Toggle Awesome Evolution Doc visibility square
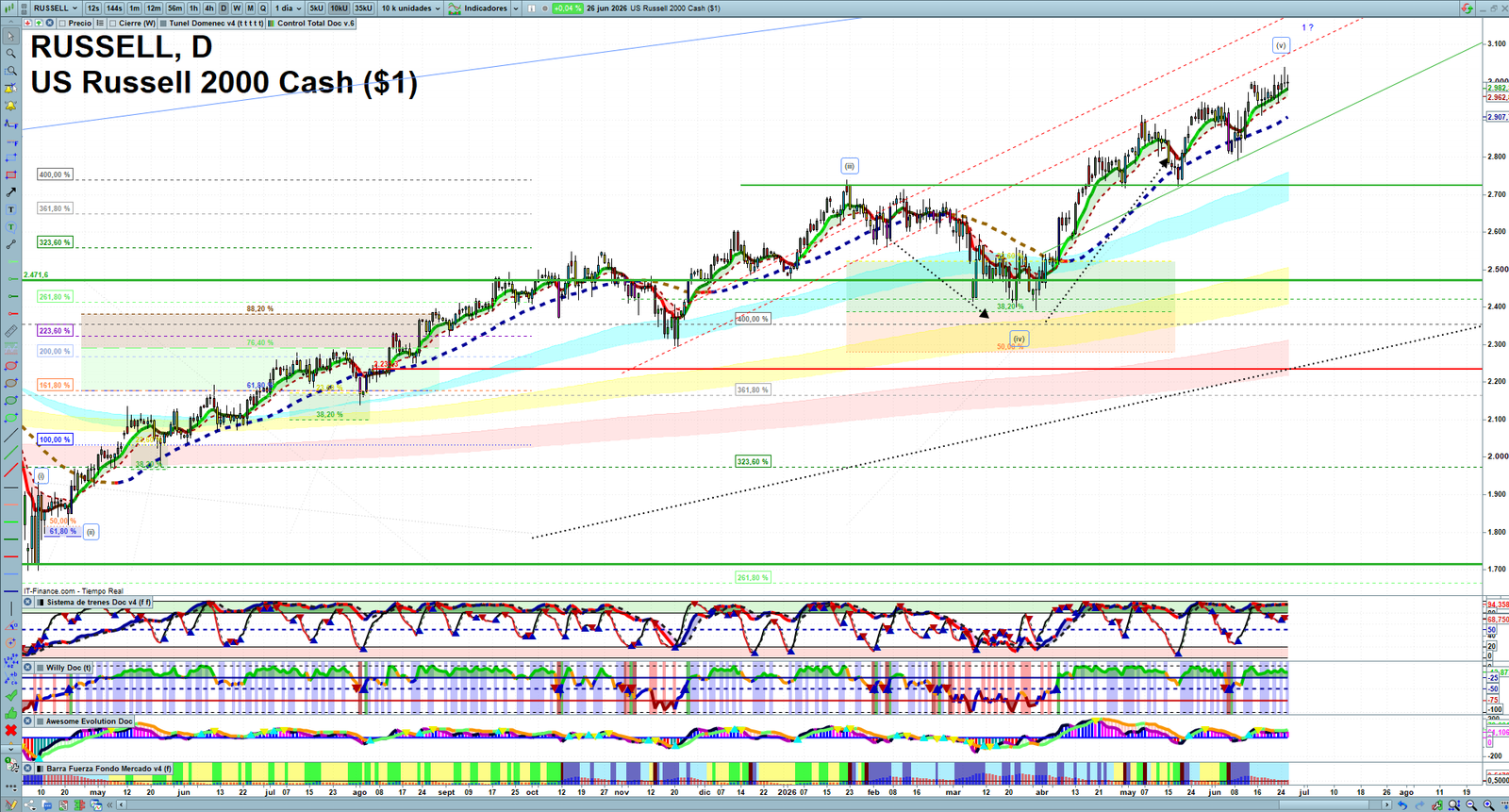The image size is (1509, 812). click(39, 721)
